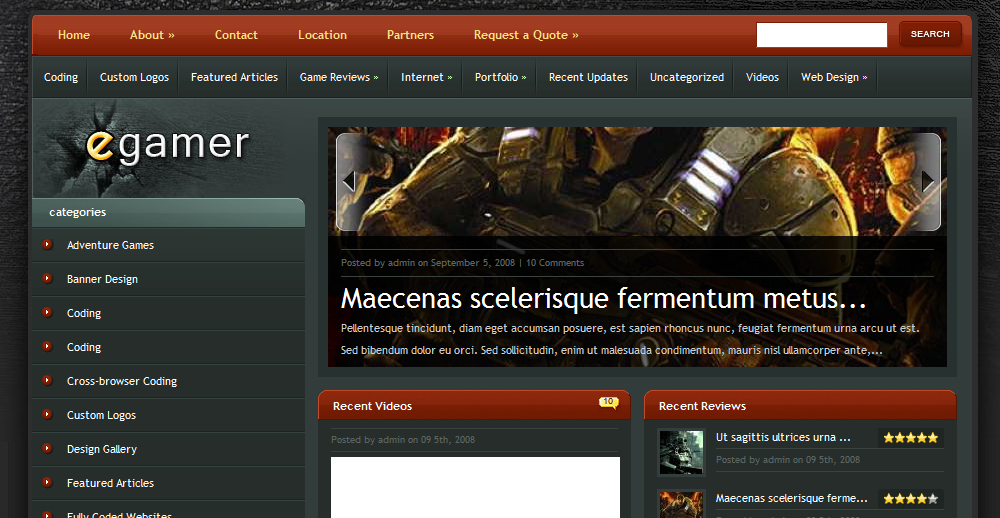Viewport: 1000px width, 518px height.
Task: Expand the About dropdown menu
Action: click(x=152, y=35)
